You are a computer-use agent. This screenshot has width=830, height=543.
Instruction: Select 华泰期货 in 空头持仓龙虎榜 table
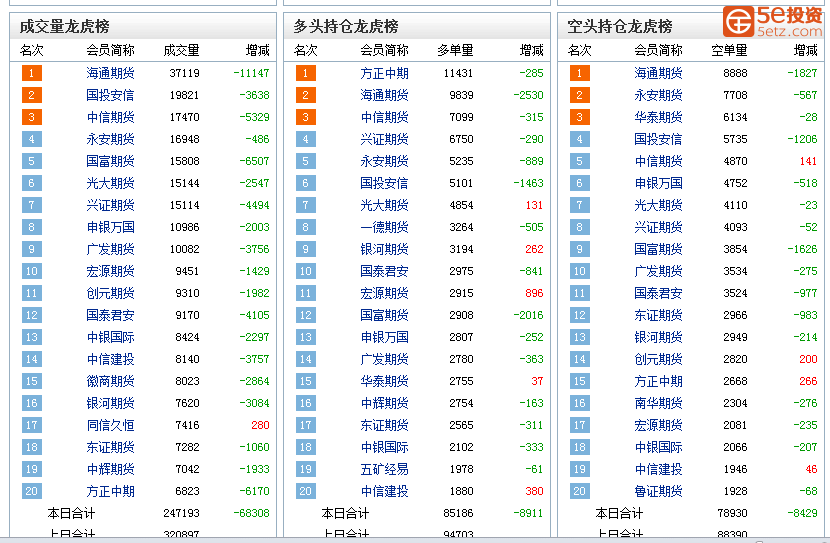tap(658, 117)
